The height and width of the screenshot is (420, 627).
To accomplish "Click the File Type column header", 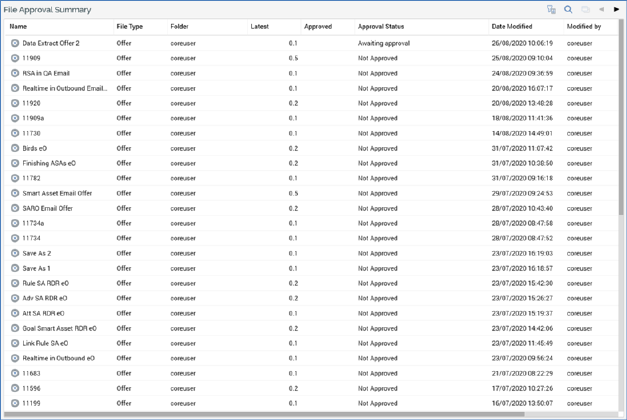I will coord(129,27).
